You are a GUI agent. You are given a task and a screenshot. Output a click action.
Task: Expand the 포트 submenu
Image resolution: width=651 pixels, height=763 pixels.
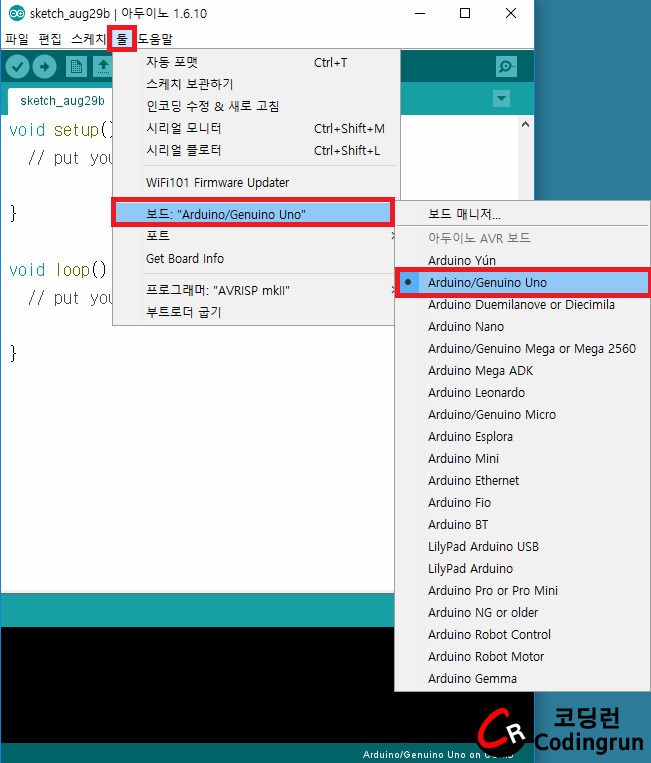253,236
